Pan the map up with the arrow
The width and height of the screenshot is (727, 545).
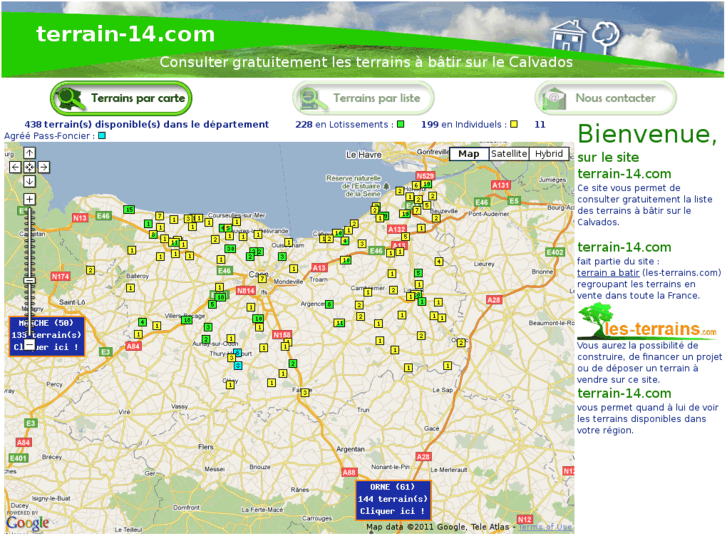coord(29,153)
